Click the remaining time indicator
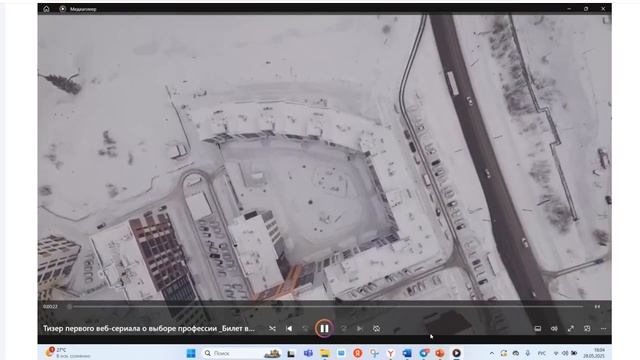This screenshot has width=640, height=360. pos(597,307)
